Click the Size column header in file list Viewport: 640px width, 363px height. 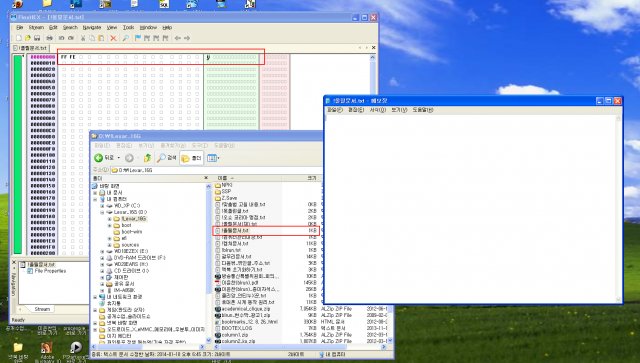[x=311, y=178]
